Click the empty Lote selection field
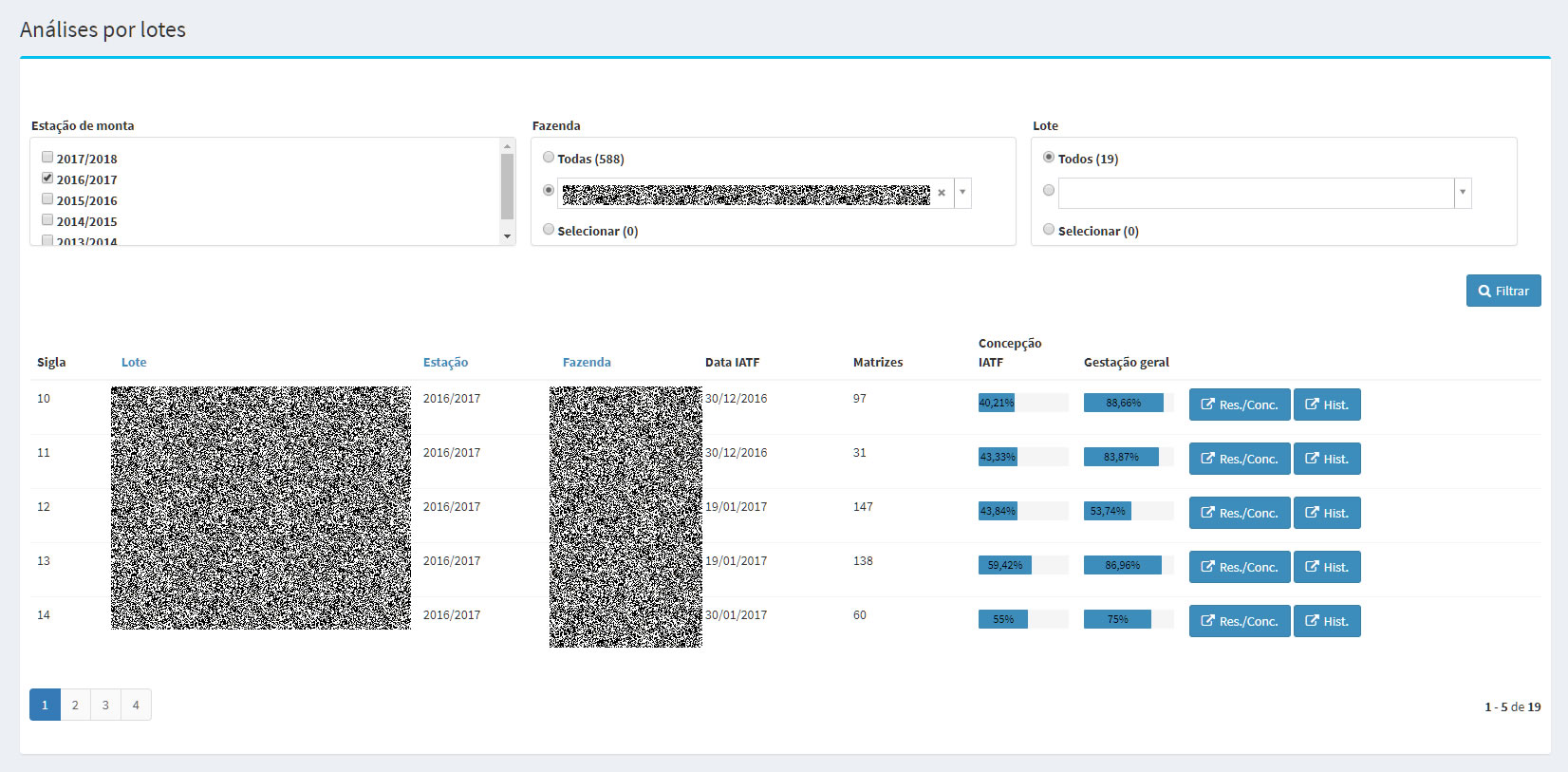 coord(1257,193)
